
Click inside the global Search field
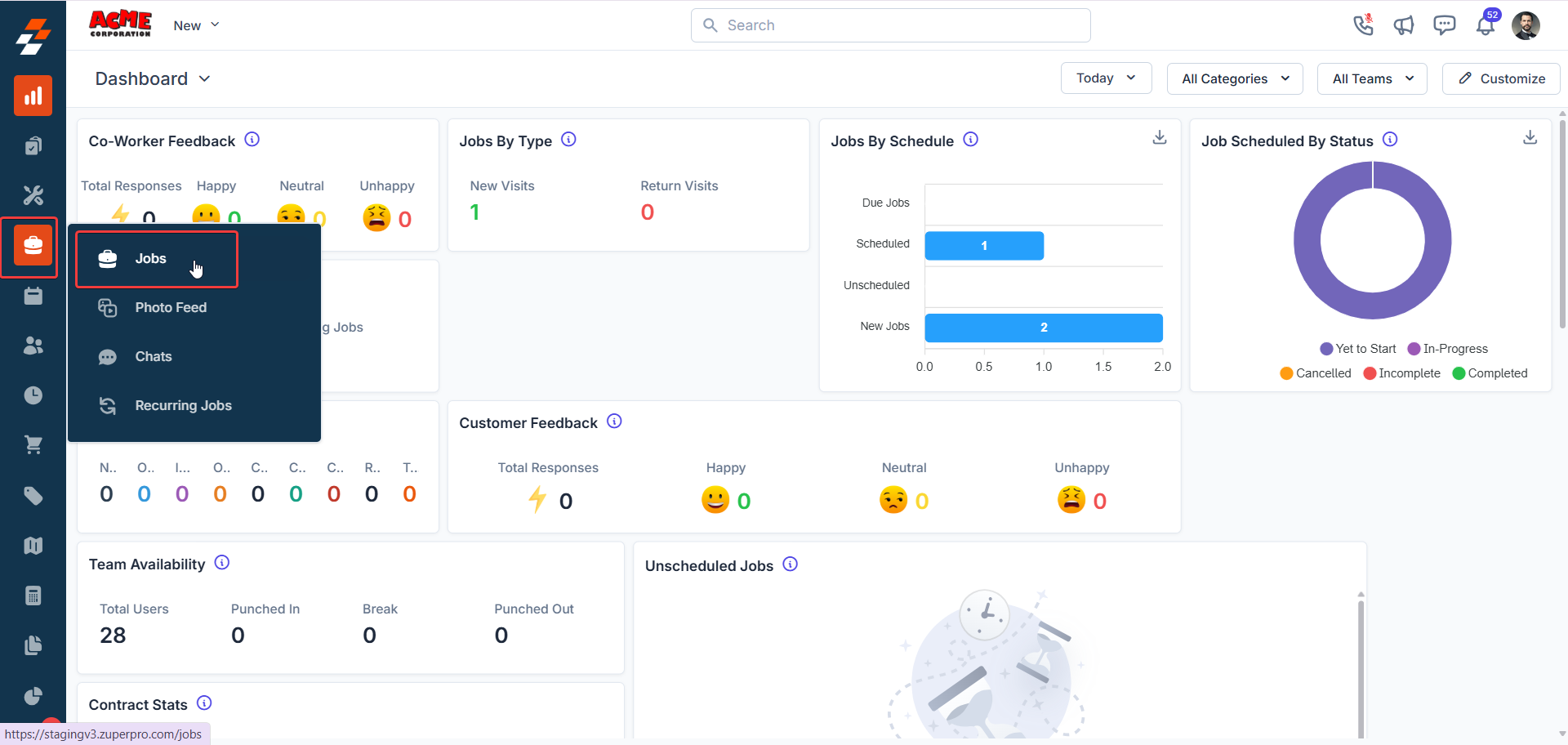pyautogui.click(x=890, y=25)
